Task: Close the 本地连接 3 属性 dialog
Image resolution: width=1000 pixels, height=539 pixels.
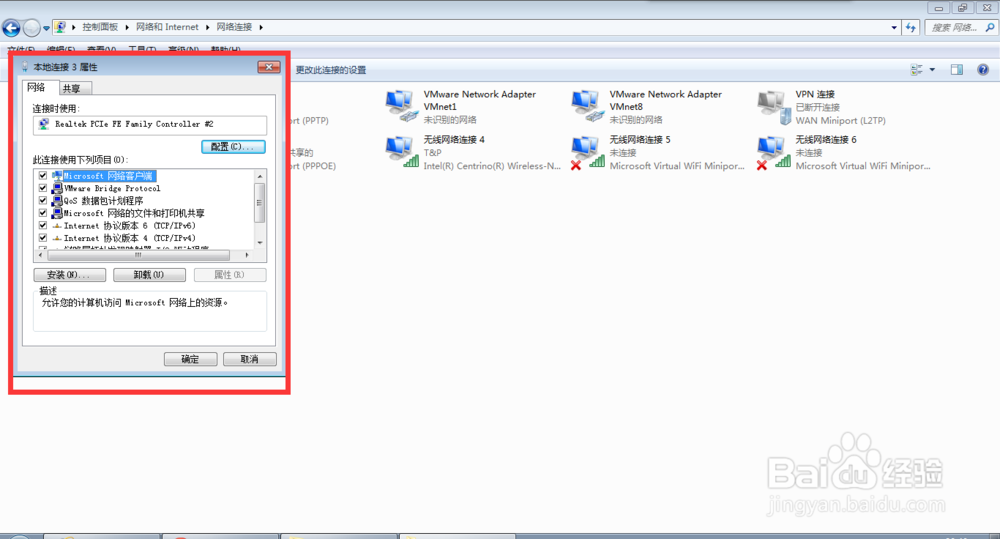Action: point(269,67)
